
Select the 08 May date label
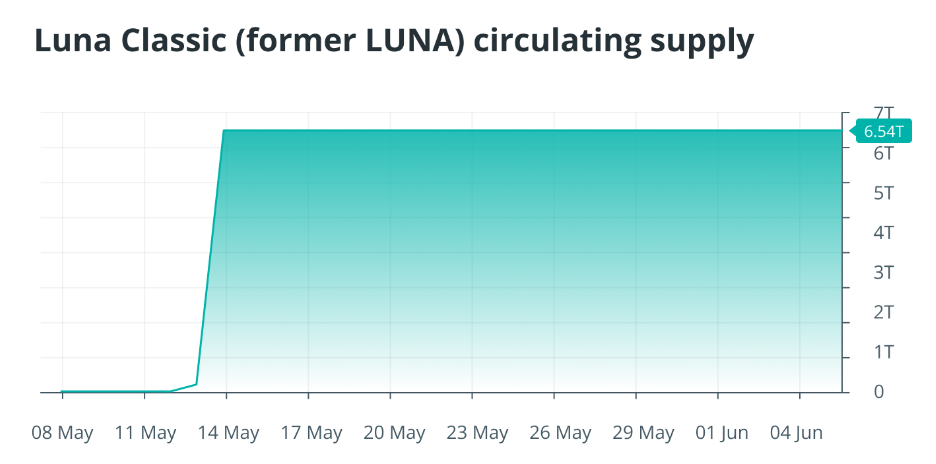pos(62,433)
